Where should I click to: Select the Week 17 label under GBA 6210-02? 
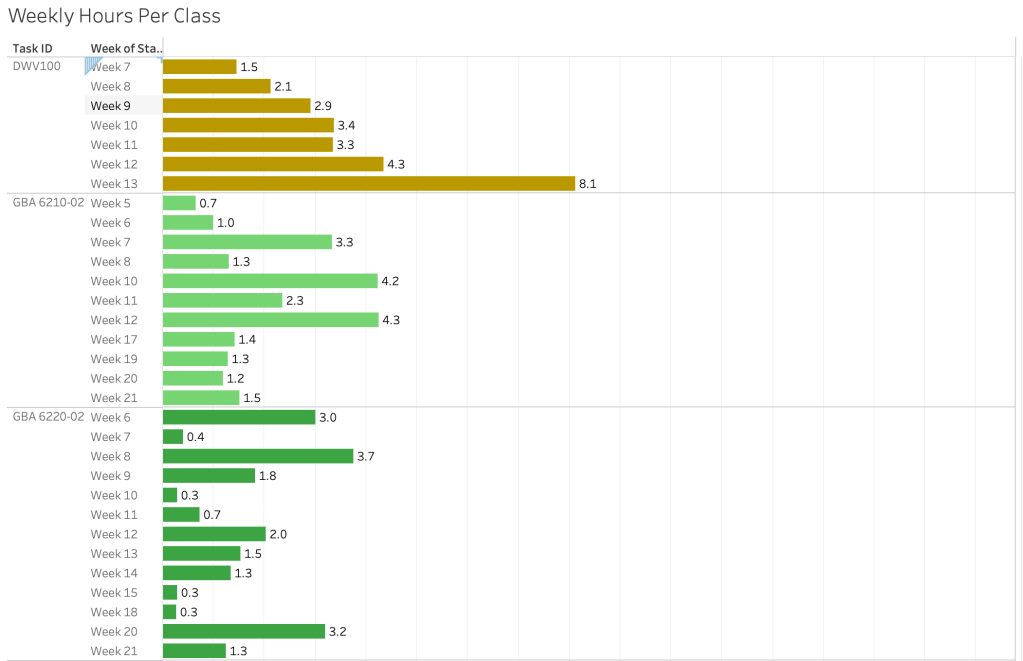[x=114, y=340]
